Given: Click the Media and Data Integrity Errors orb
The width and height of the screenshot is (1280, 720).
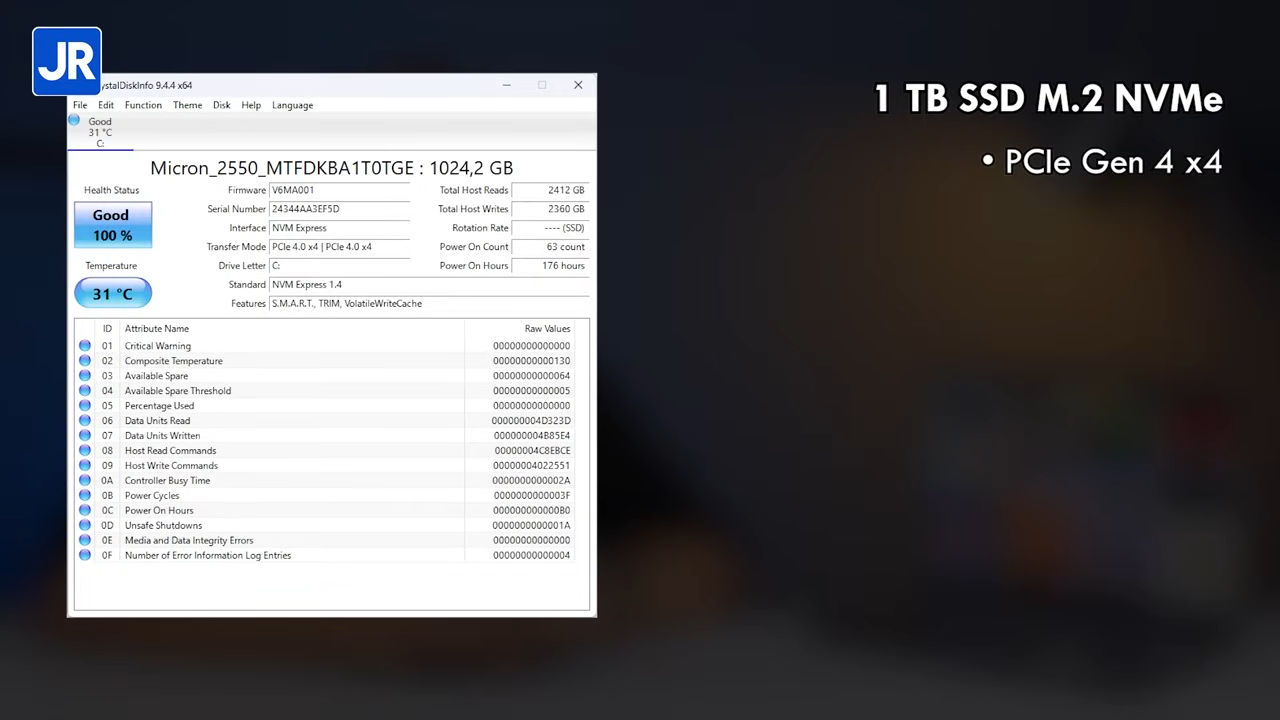Looking at the screenshot, I should click(85, 541).
